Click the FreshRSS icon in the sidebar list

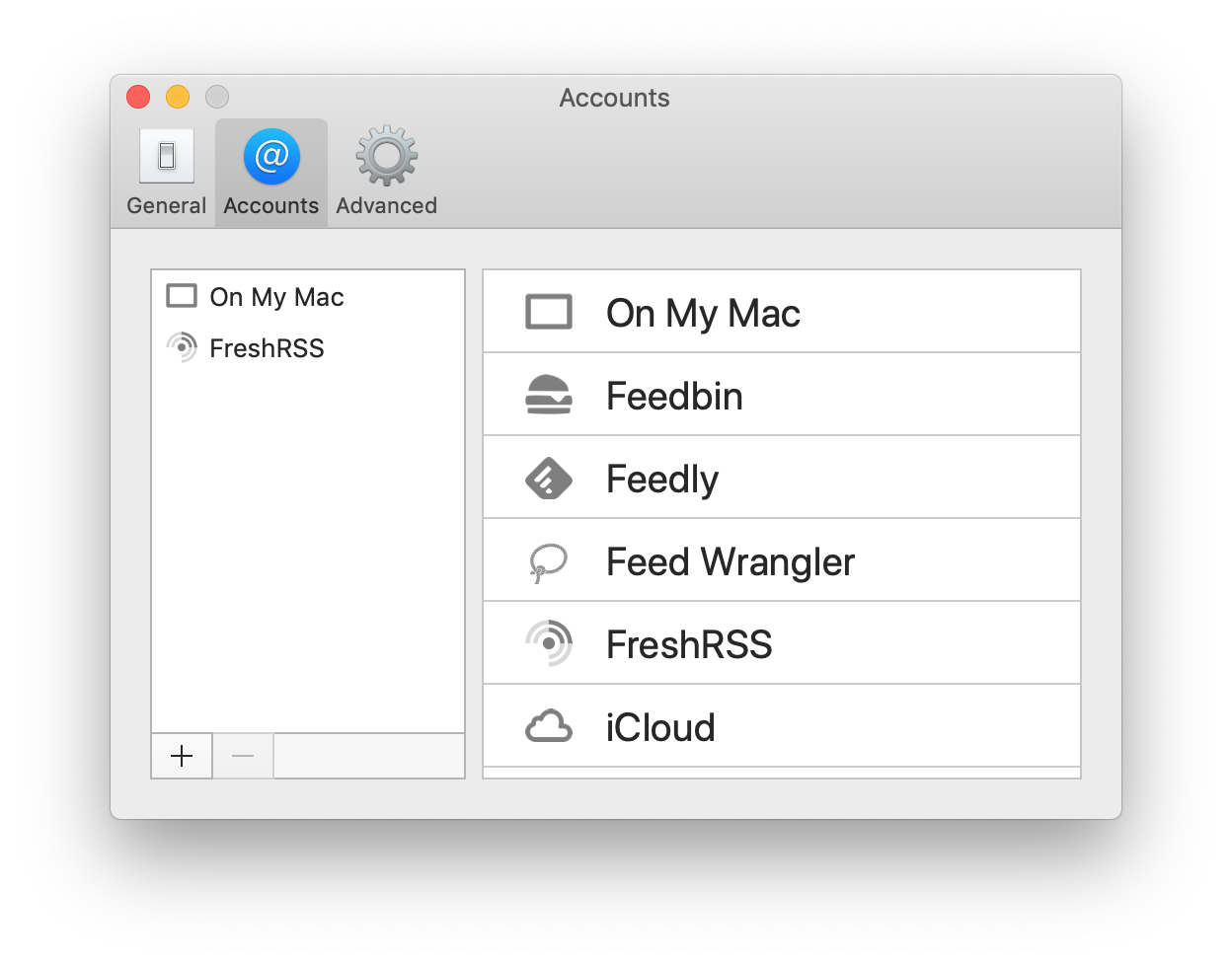182,347
